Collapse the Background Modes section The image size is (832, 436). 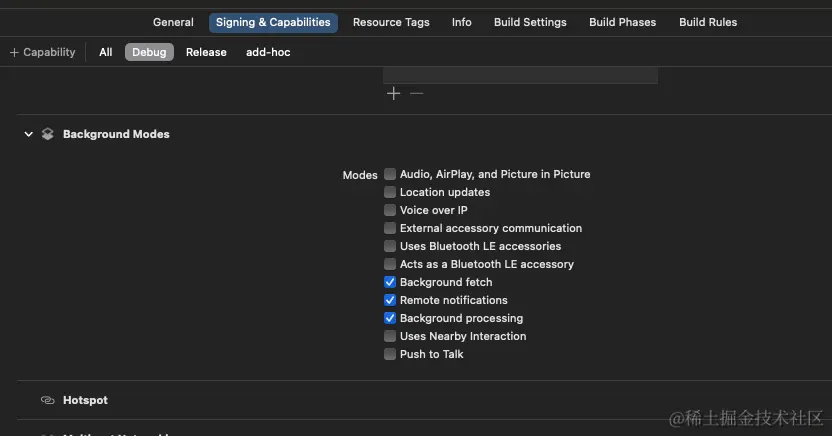tap(28, 134)
